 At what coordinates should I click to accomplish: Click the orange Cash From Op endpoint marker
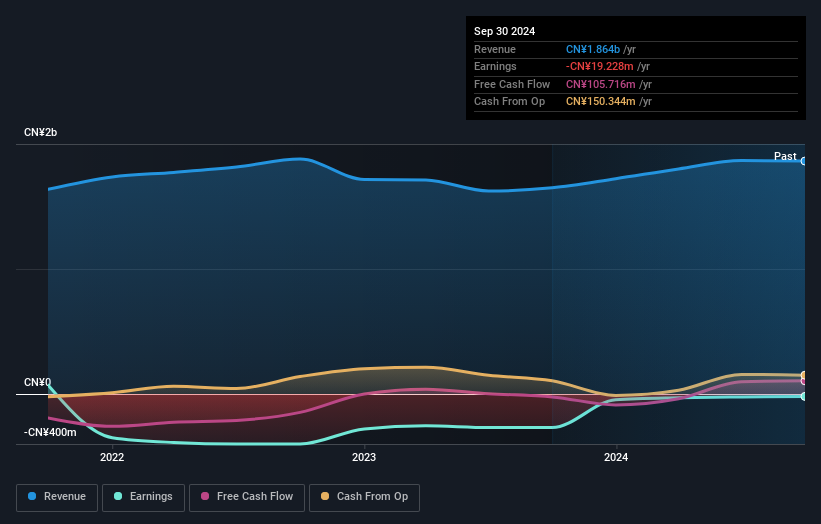point(804,375)
